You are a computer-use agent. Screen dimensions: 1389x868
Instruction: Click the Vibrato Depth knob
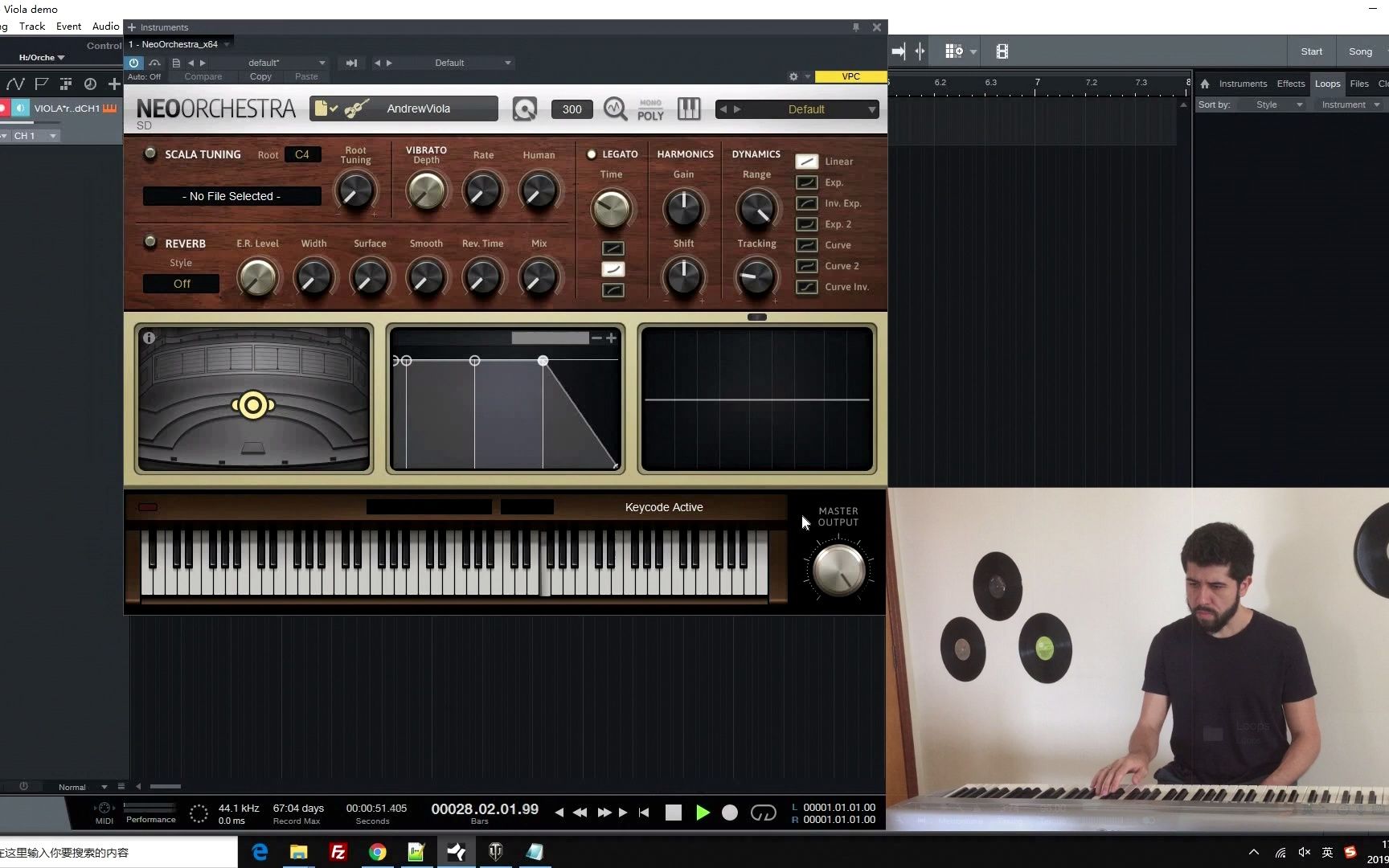click(426, 191)
